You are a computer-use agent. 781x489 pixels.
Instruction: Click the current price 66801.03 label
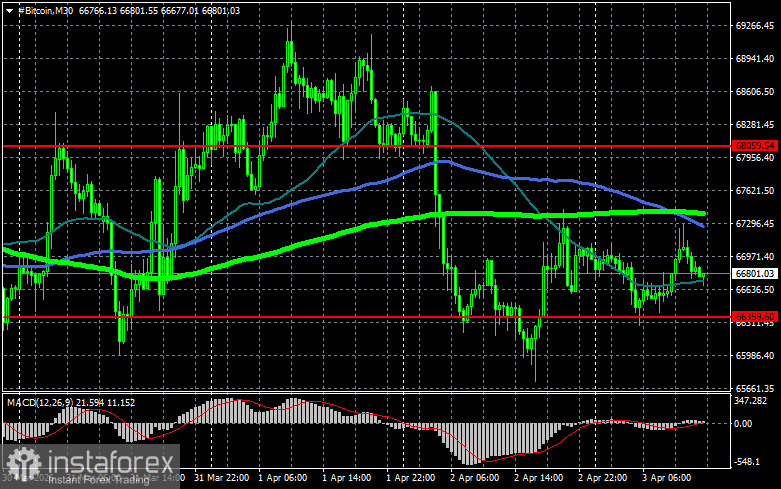[x=755, y=273]
